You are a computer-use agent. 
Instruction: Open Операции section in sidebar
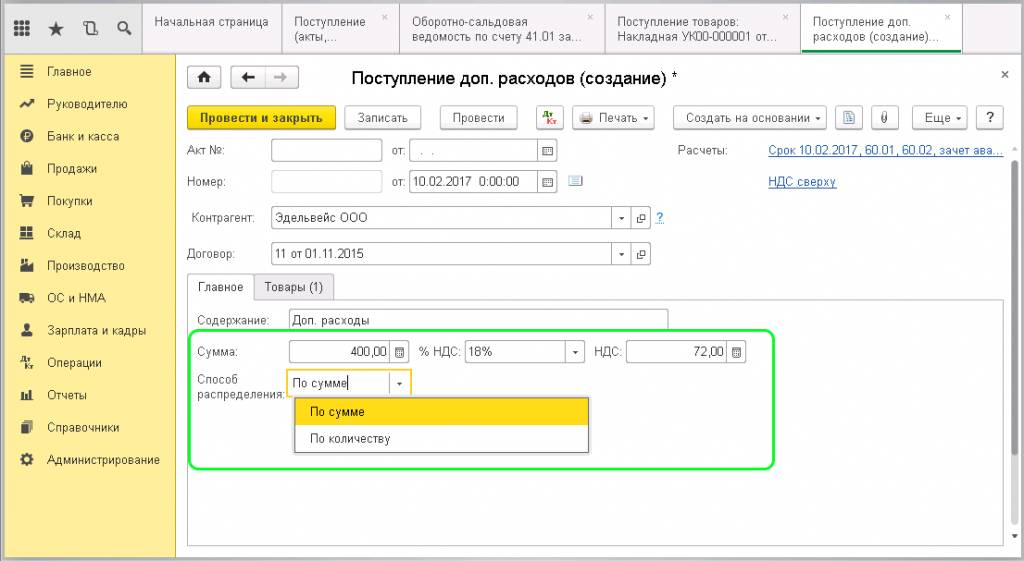[74, 362]
